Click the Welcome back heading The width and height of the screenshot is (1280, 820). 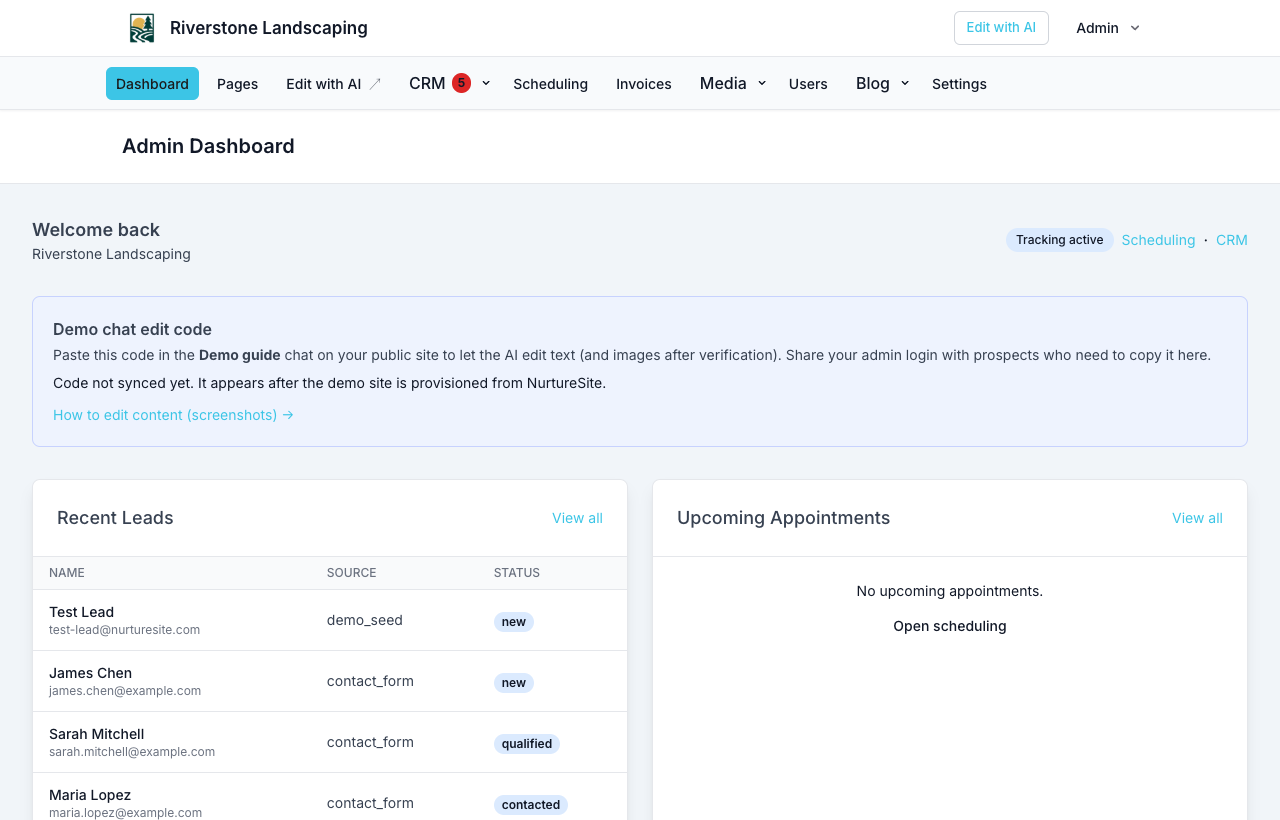pos(96,230)
